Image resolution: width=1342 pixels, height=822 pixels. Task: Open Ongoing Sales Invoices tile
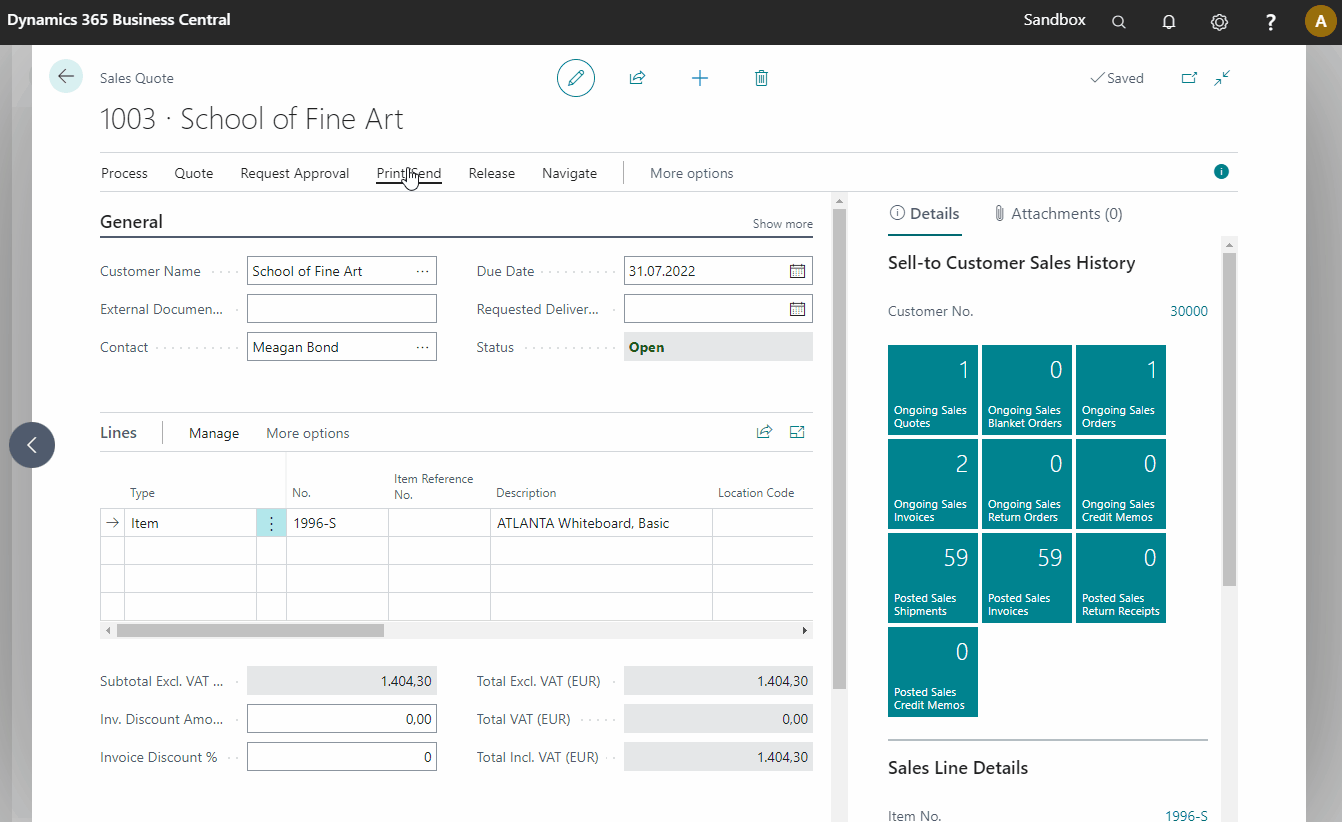point(933,484)
